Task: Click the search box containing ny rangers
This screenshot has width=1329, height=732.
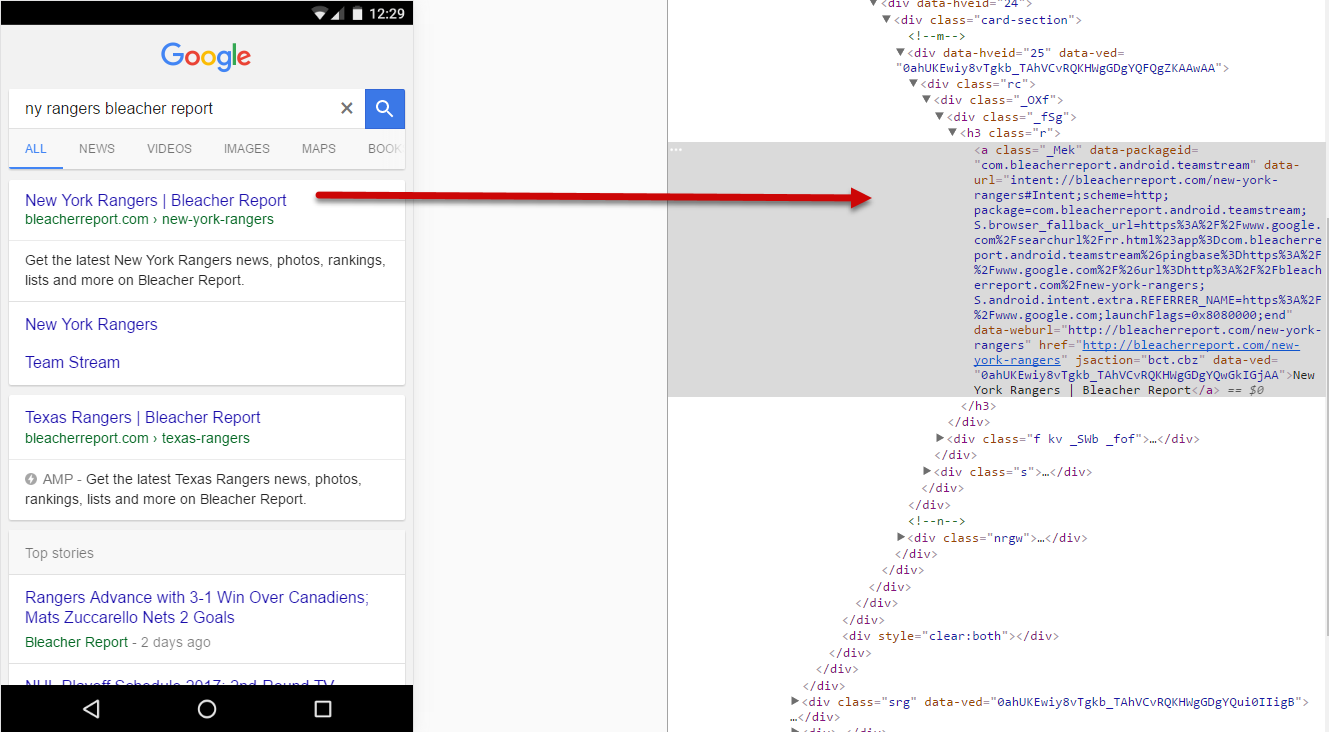Action: (175, 109)
